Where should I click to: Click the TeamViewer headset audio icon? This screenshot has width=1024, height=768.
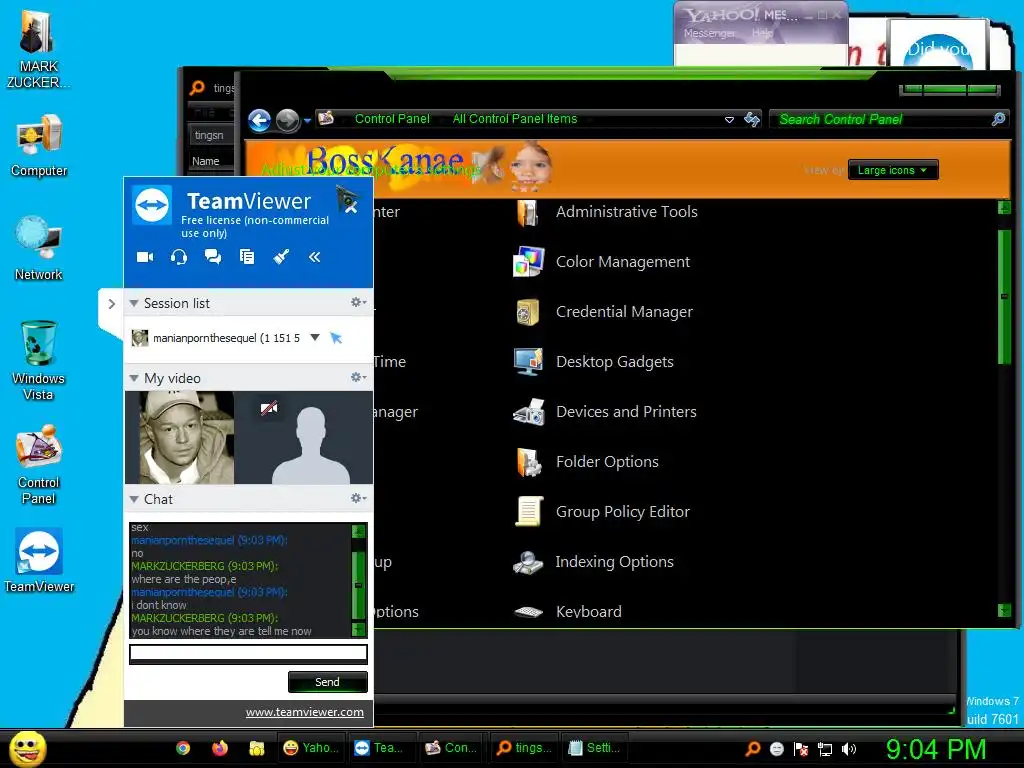click(179, 257)
